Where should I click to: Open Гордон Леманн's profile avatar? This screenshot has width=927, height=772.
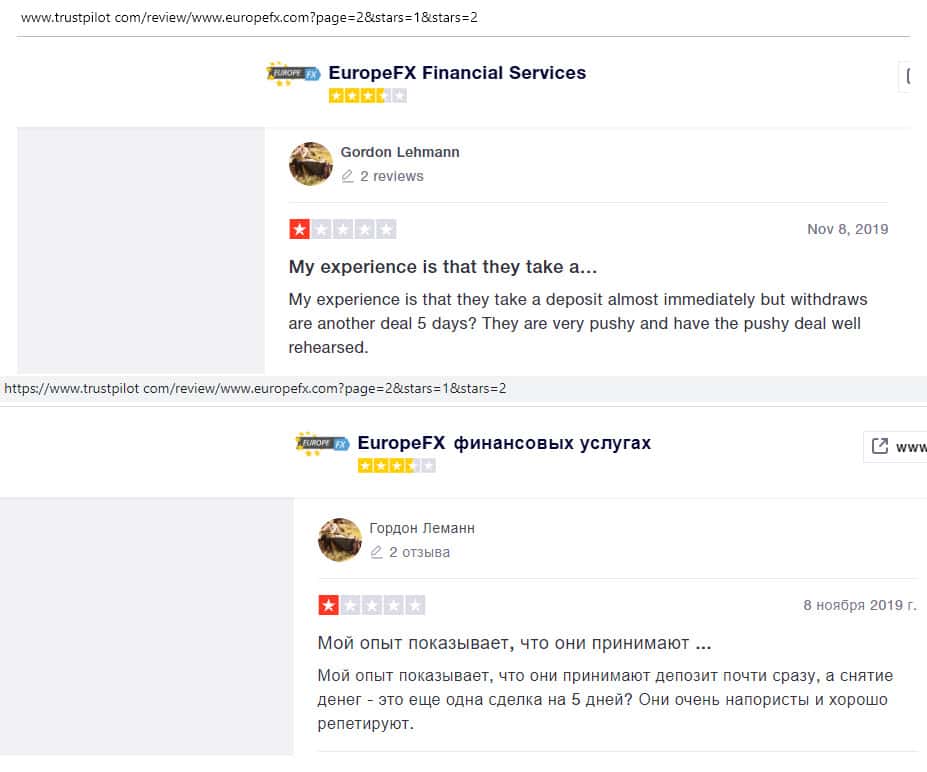340,540
